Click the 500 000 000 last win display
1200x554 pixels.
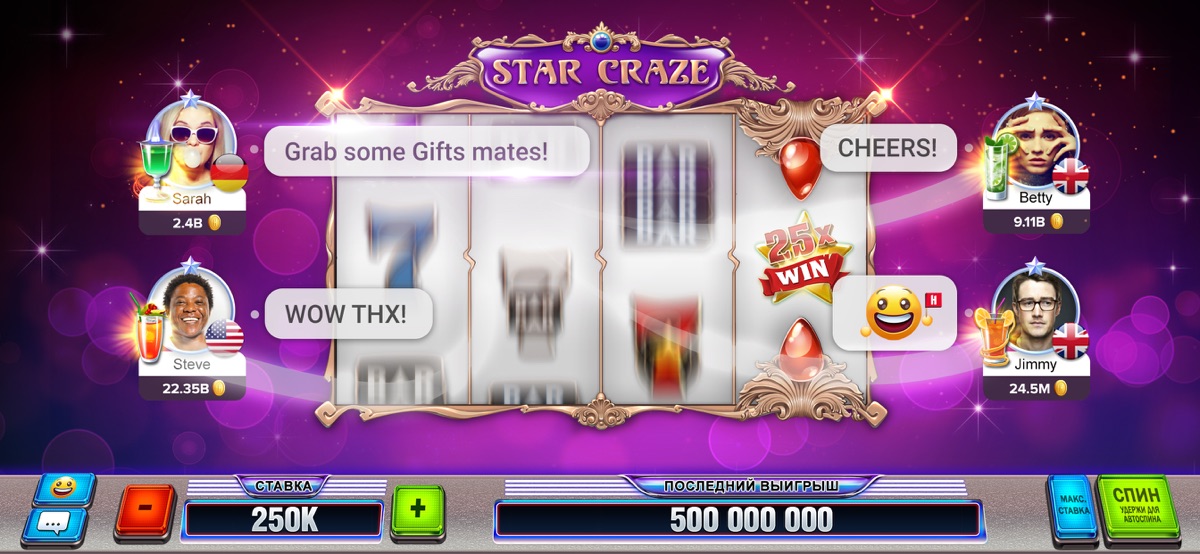pos(737,520)
